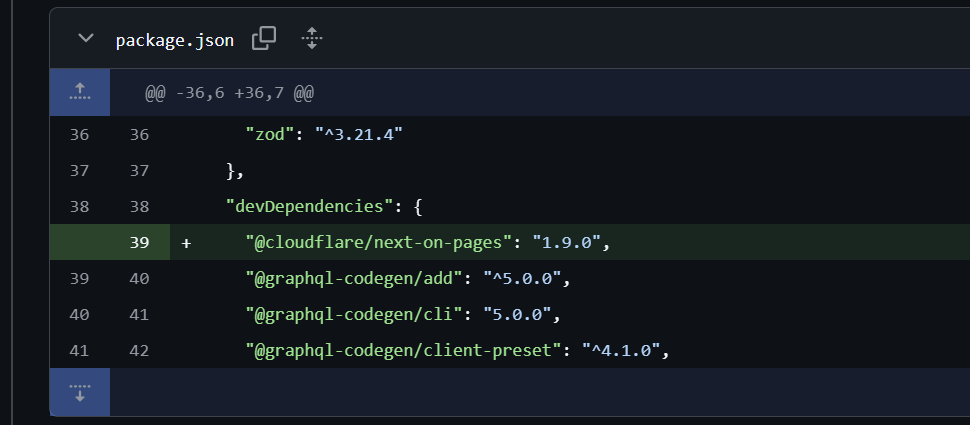970x425 pixels.
Task: Click the added @cloudflare/next-on-pages line
Action: click(x=427, y=243)
